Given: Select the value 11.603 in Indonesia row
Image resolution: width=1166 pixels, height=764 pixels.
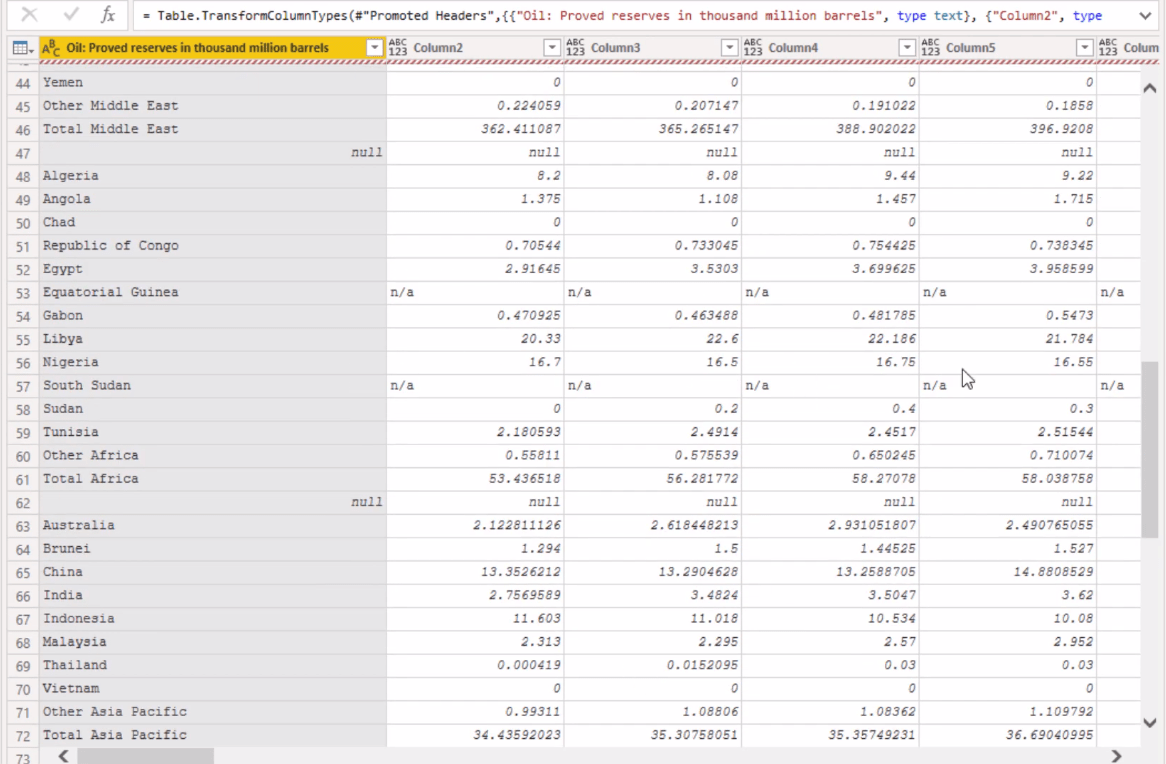Looking at the screenshot, I should [474, 619].
